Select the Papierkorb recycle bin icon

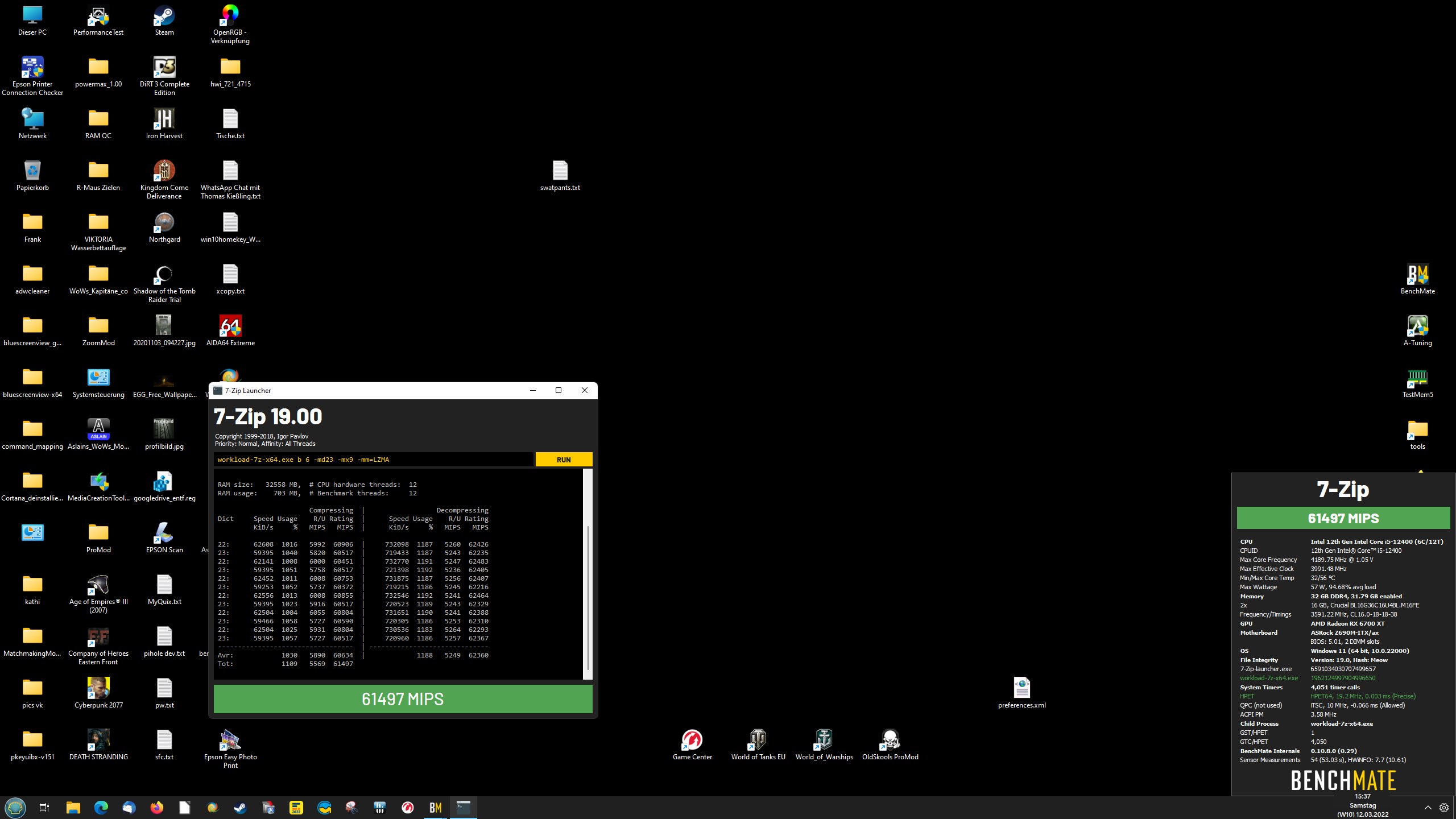[32, 176]
